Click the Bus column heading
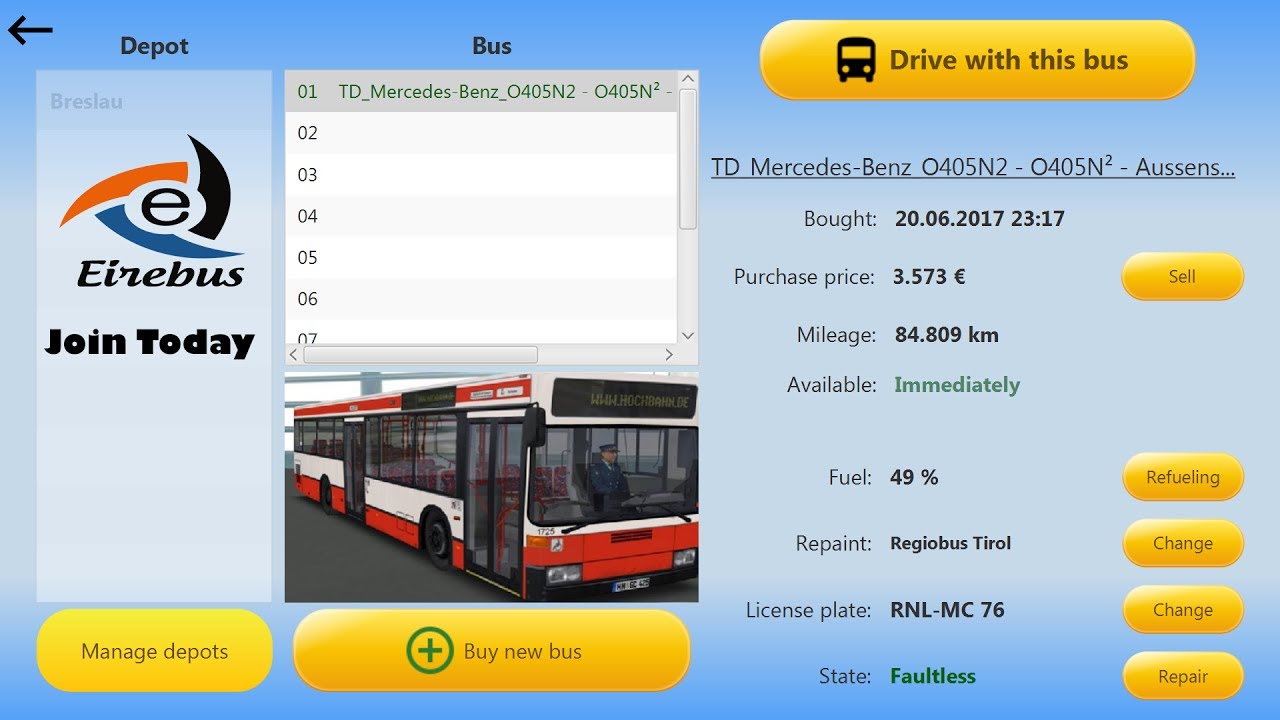Image resolution: width=1280 pixels, height=720 pixels. coord(491,46)
